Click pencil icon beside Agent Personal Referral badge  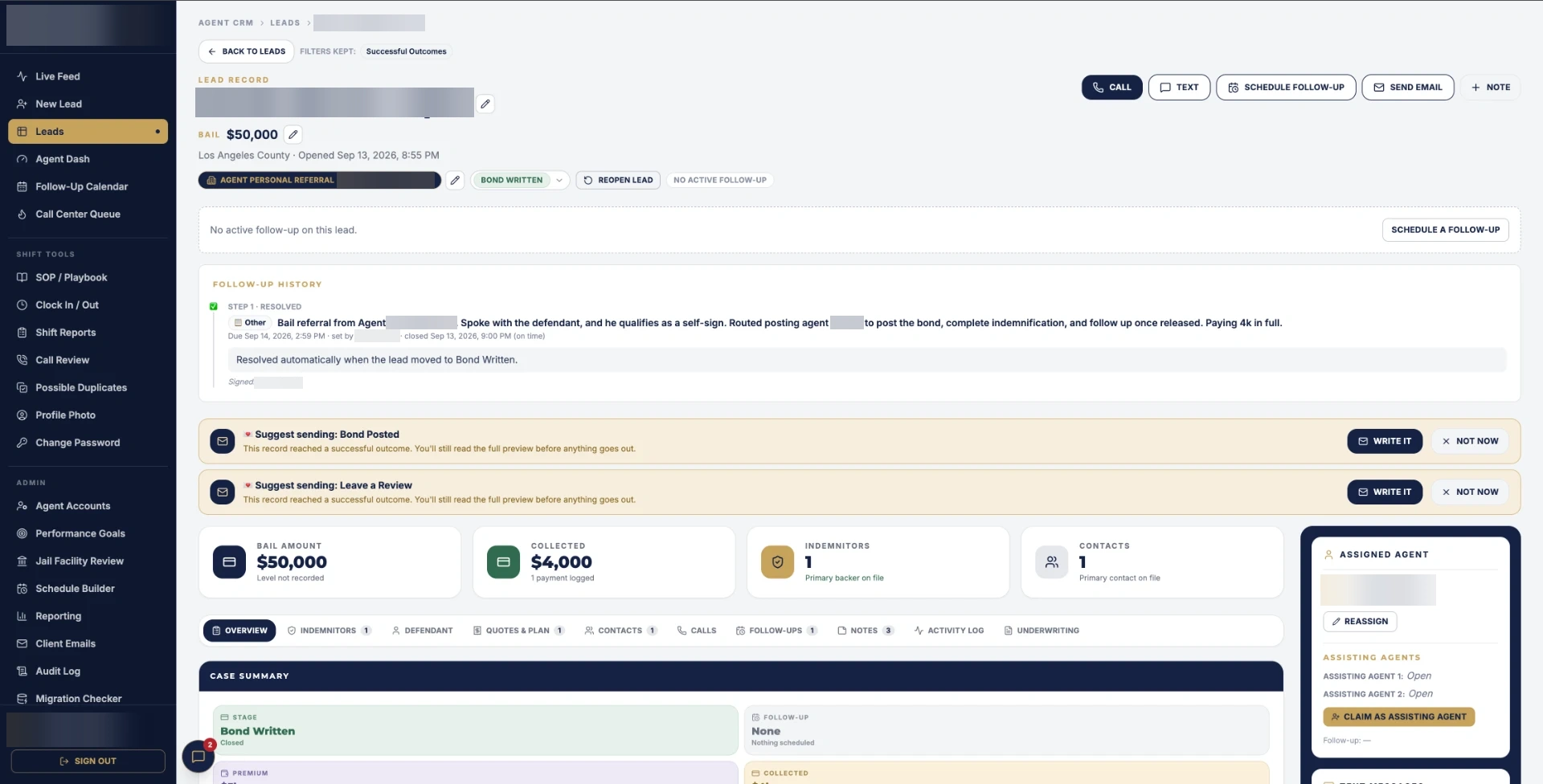coord(455,180)
